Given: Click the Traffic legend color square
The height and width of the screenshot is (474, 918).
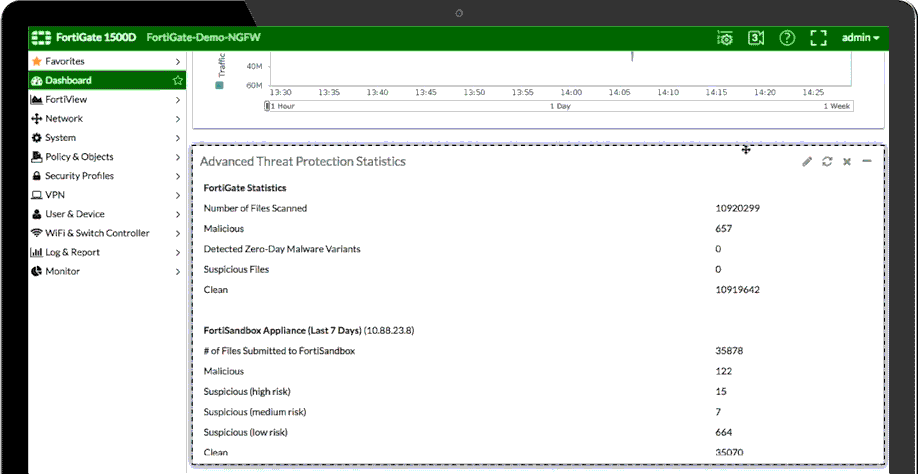Looking at the screenshot, I should (x=220, y=85).
